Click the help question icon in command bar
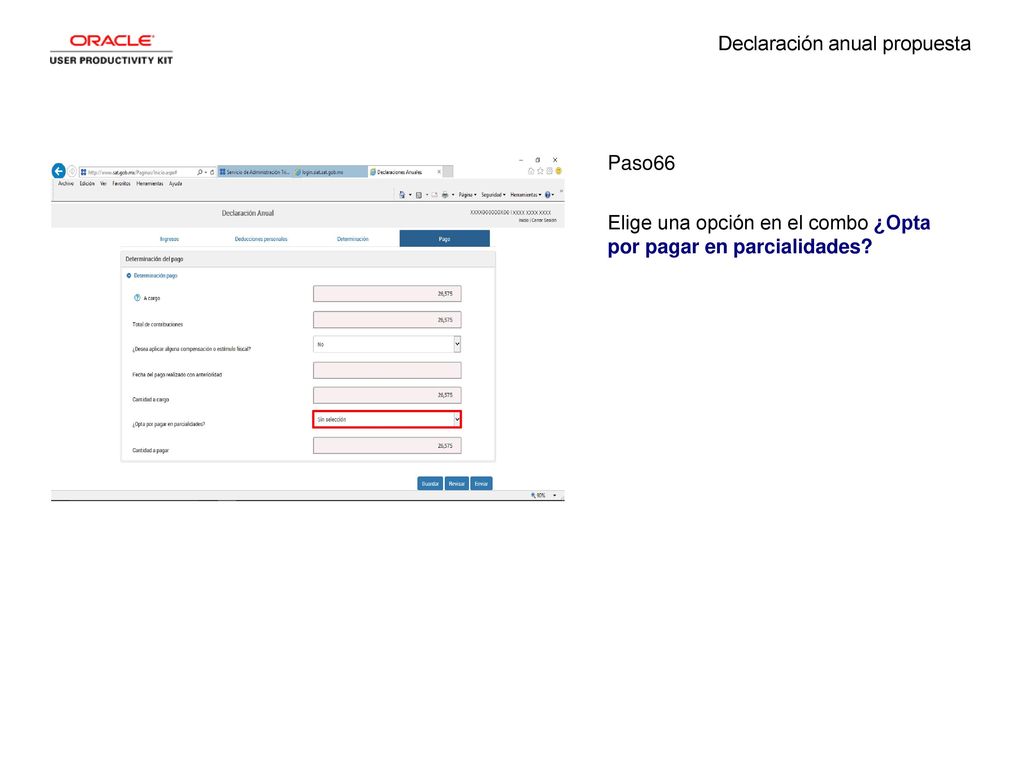Screen dimensions: 1024x768 click(x=547, y=195)
